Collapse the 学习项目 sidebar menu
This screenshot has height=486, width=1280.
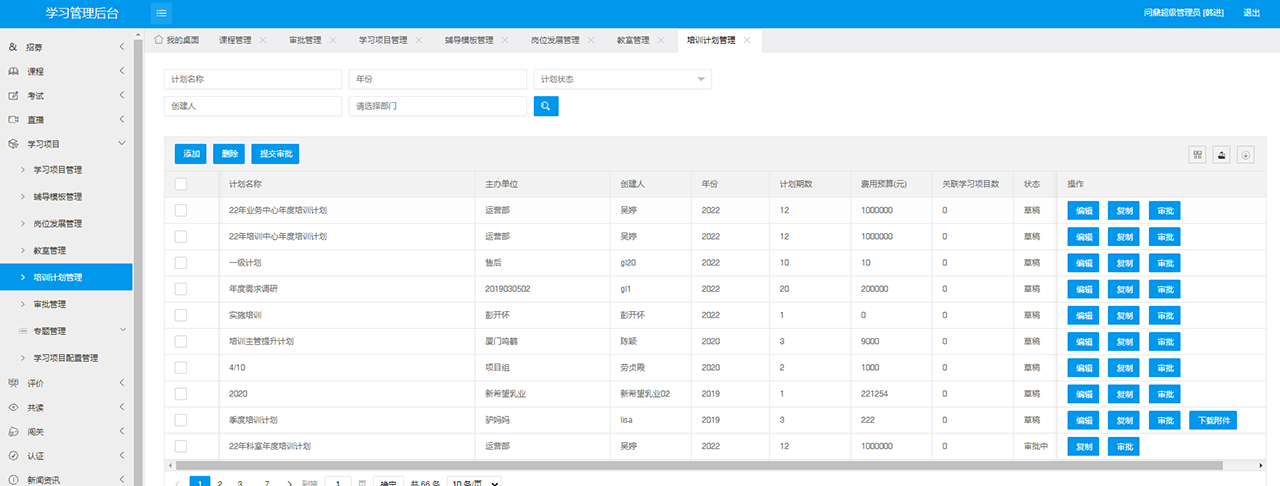click(121, 143)
